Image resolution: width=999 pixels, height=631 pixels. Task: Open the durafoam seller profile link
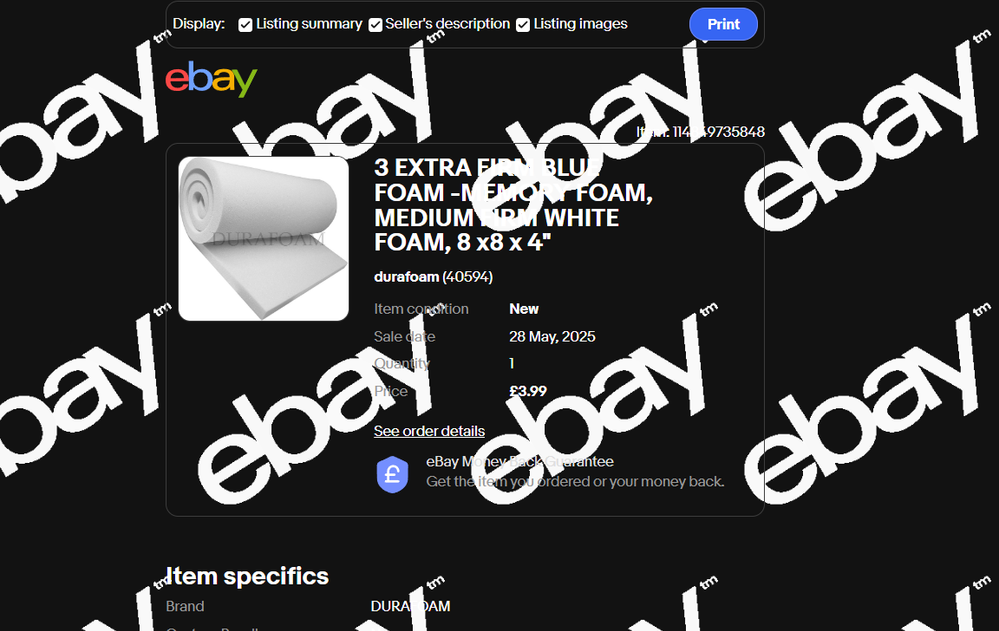point(406,277)
